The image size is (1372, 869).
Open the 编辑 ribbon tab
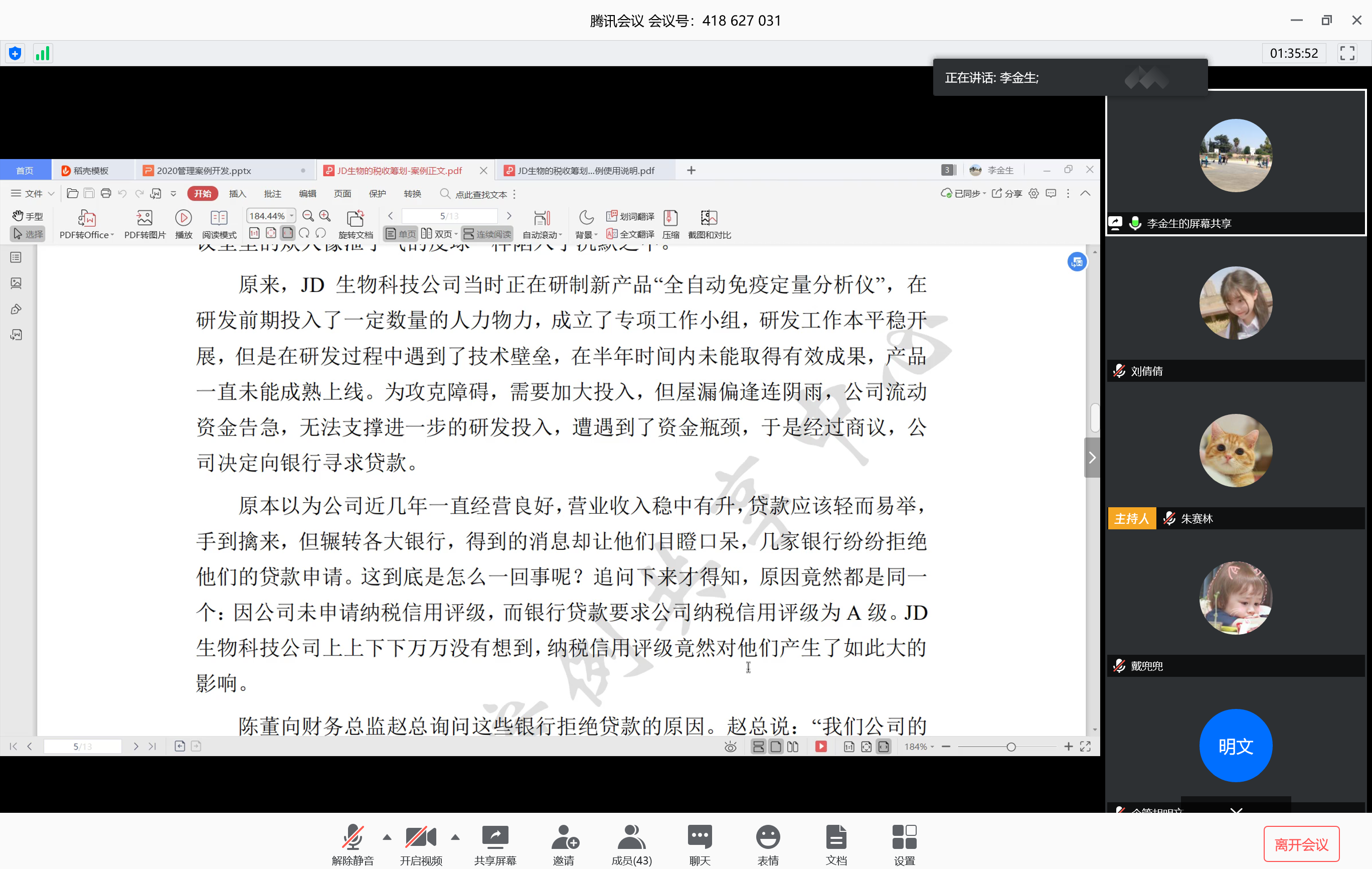coord(308,194)
